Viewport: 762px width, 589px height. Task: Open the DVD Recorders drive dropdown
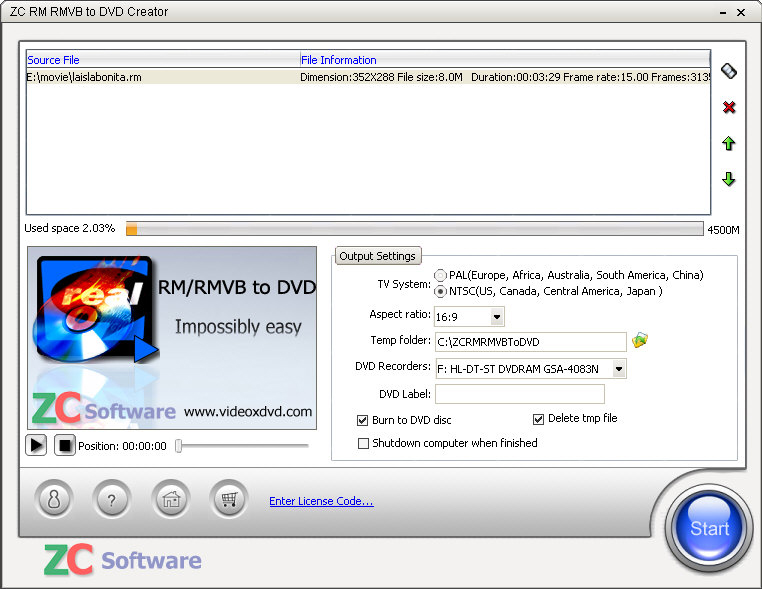tap(619, 369)
